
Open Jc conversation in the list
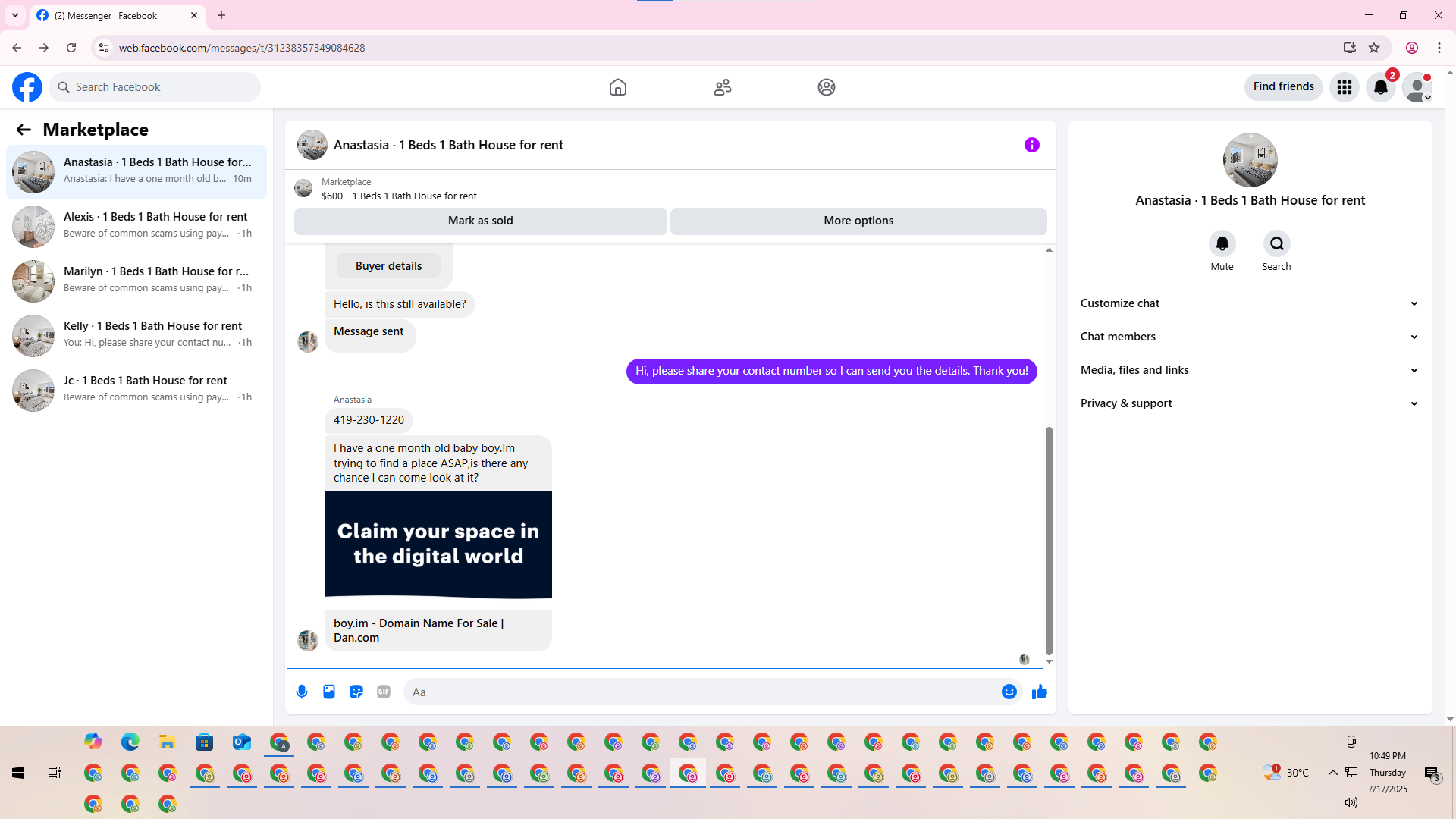136,390
